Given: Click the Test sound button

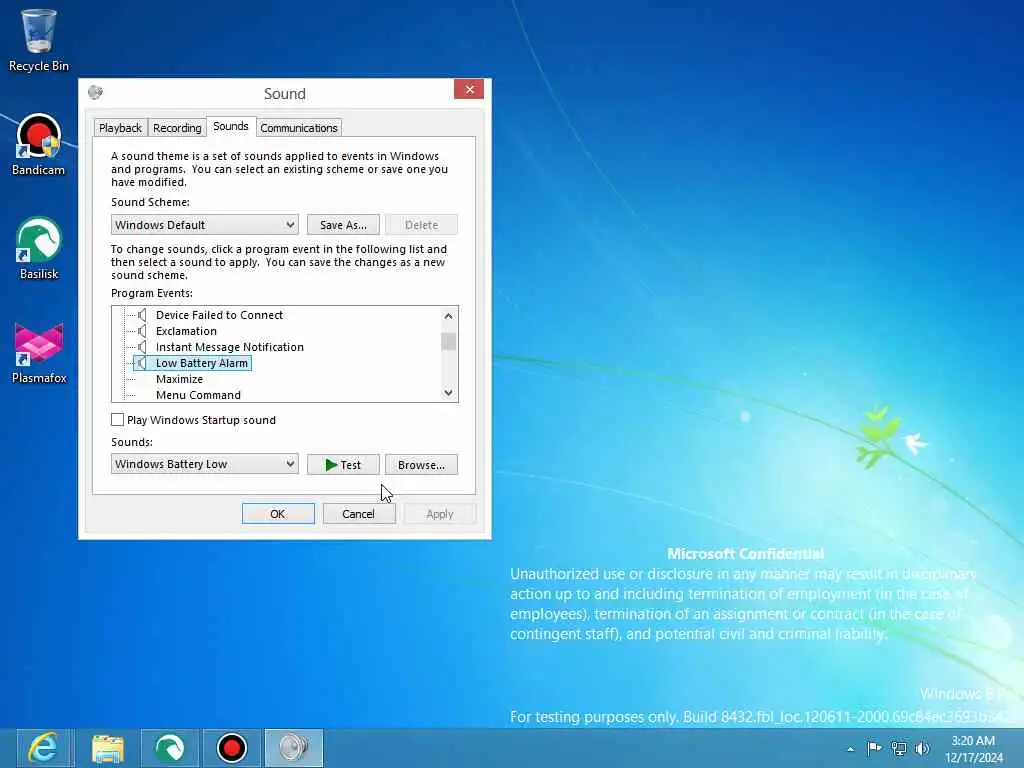Looking at the screenshot, I should click(343, 464).
